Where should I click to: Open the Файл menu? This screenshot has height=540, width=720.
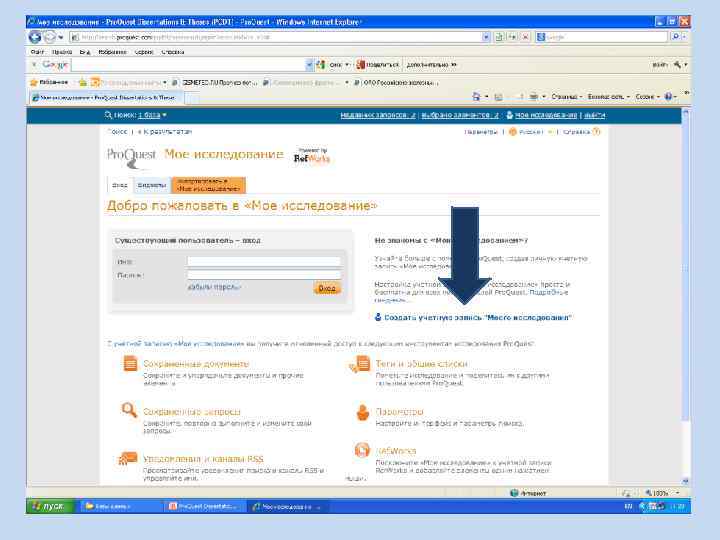(x=38, y=52)
